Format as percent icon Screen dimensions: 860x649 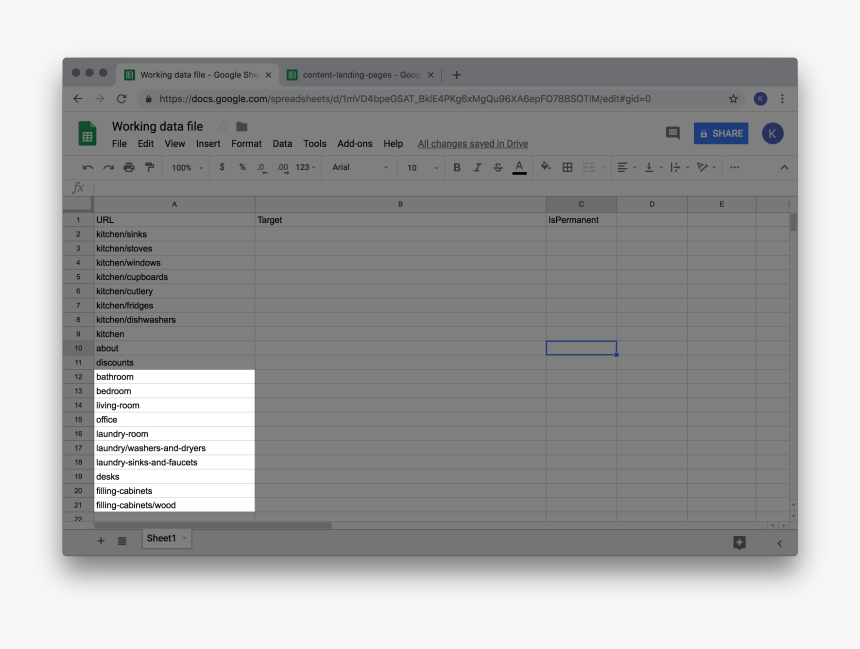(242, 167)
